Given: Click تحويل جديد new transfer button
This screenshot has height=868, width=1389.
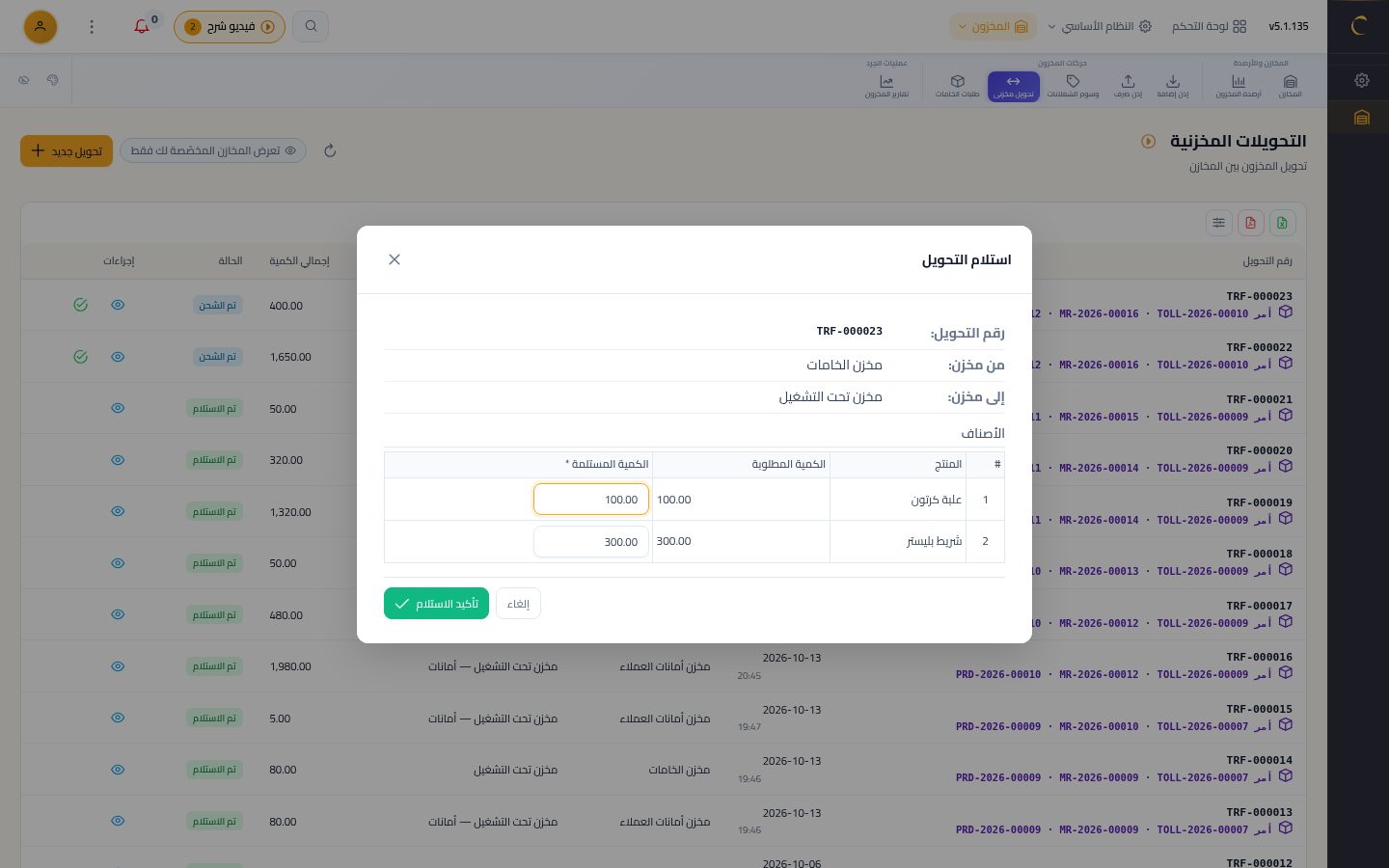Looking at the screenshot, I should [x=67, y=150].
